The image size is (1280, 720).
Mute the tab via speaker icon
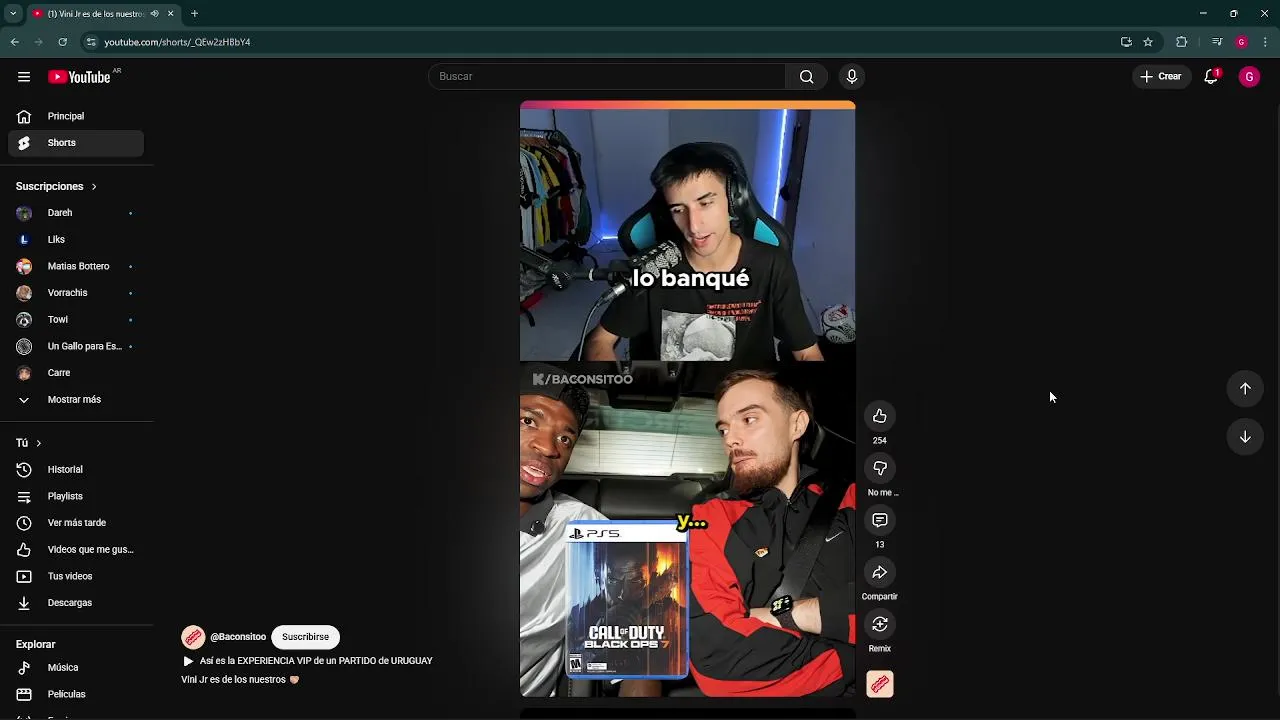click(154, 14)
